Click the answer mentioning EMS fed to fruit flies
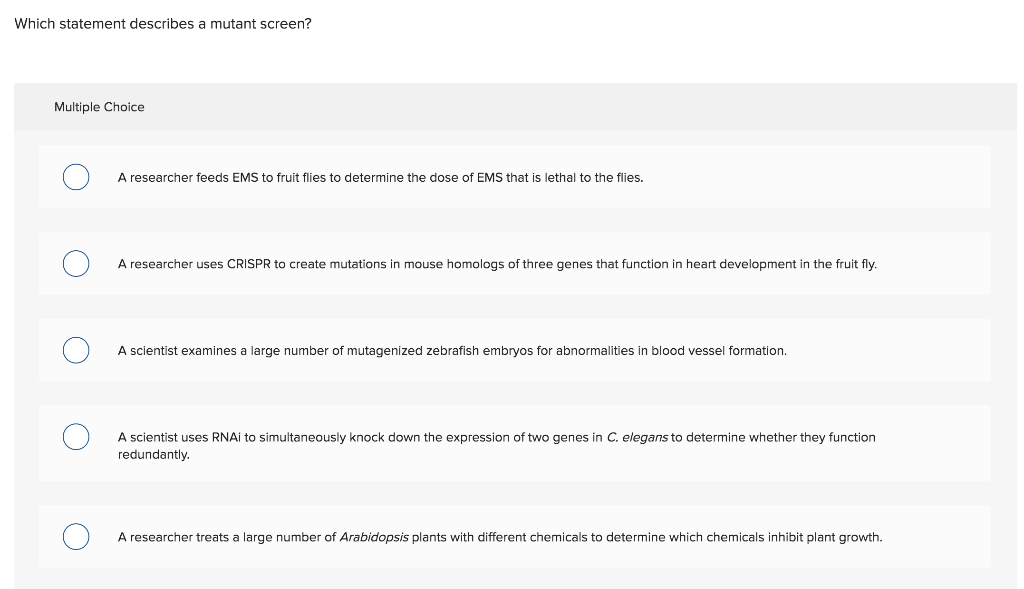Screen dimensions: 1024x589 tap(380, 177)
